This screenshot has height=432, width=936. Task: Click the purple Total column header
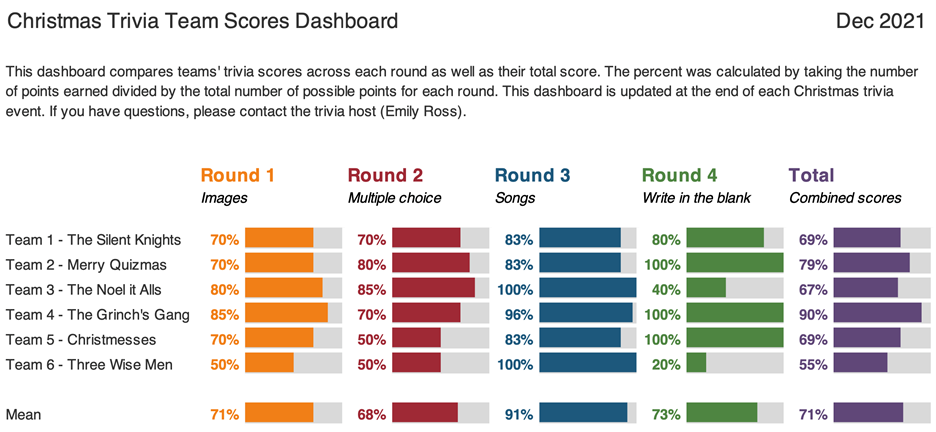(x=811, y=175)
